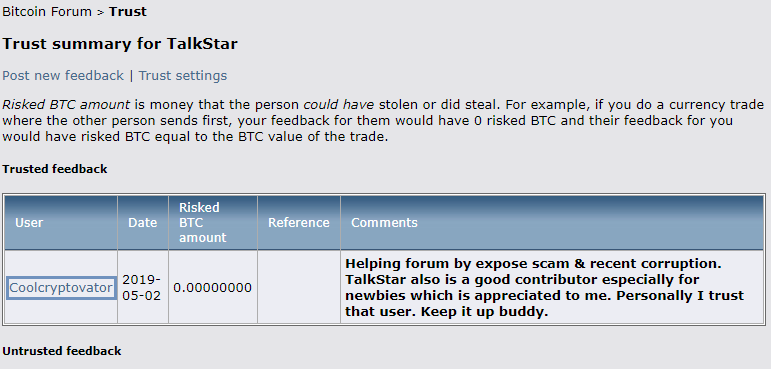Click the Trusted feedback section heading
The width and height of the screenshot is (771, 369).
pos(55,169)
